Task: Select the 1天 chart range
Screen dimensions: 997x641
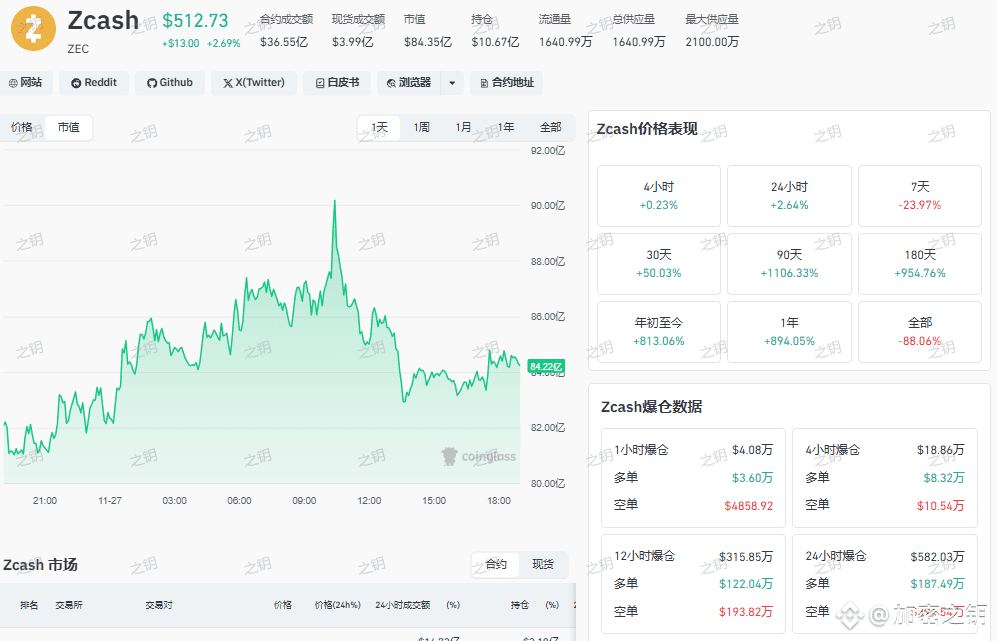Action: [x=379, y=127]
